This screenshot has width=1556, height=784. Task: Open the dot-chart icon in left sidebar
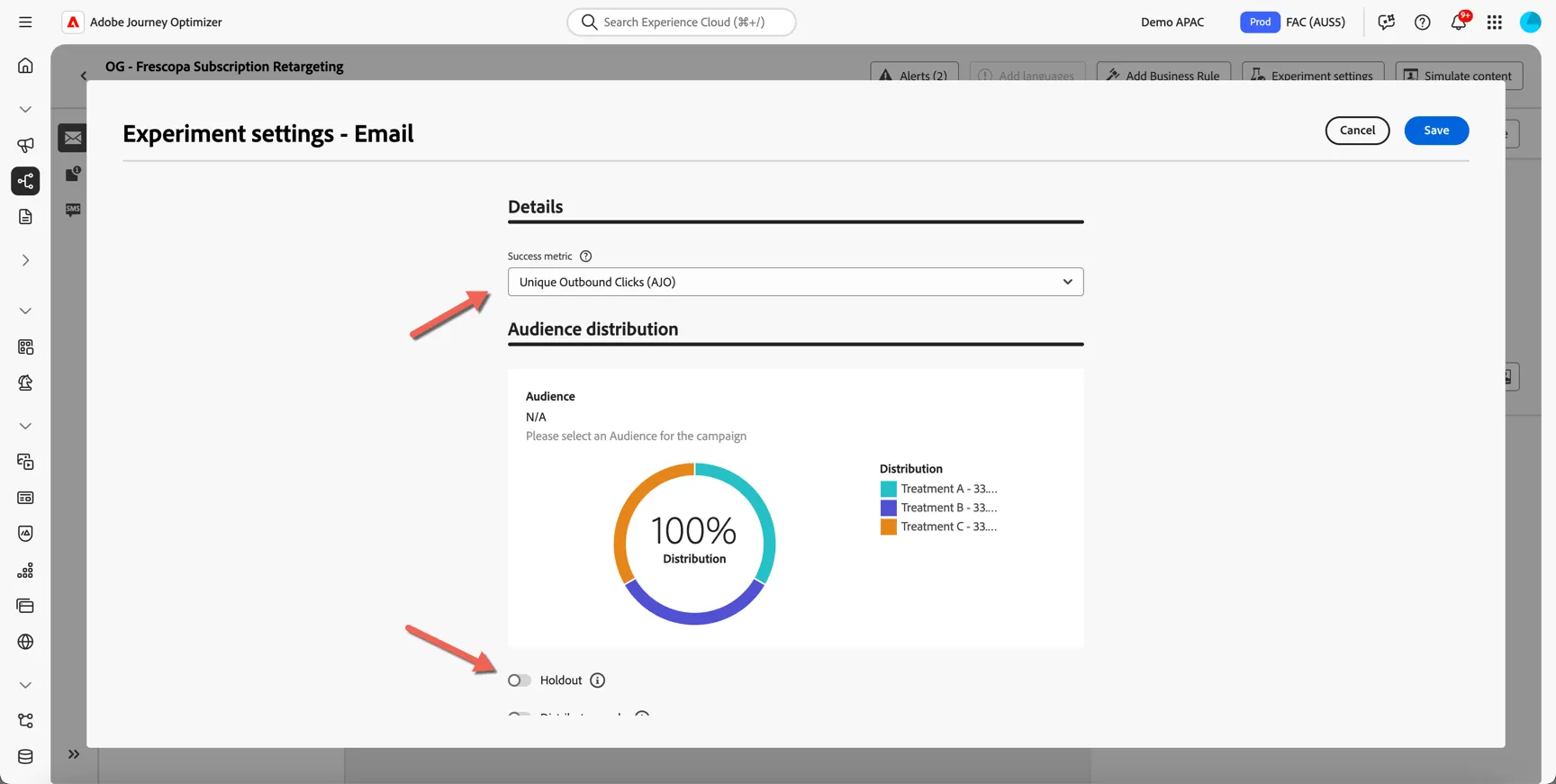(25, 570)
